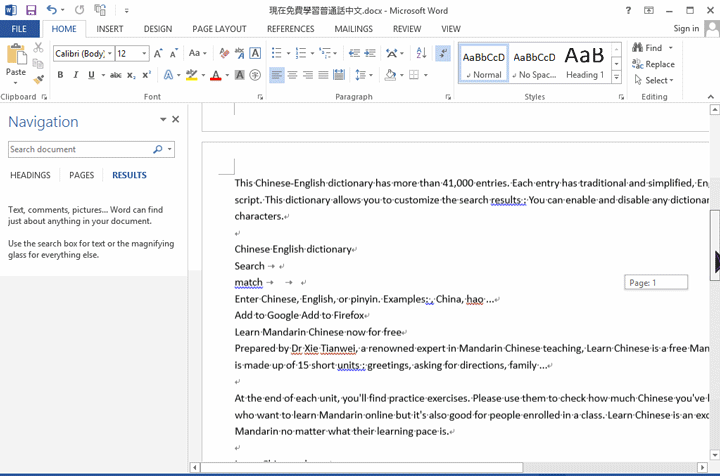Click the Decrease Indent icon
The image size is (720, 476).
[354, 53]
